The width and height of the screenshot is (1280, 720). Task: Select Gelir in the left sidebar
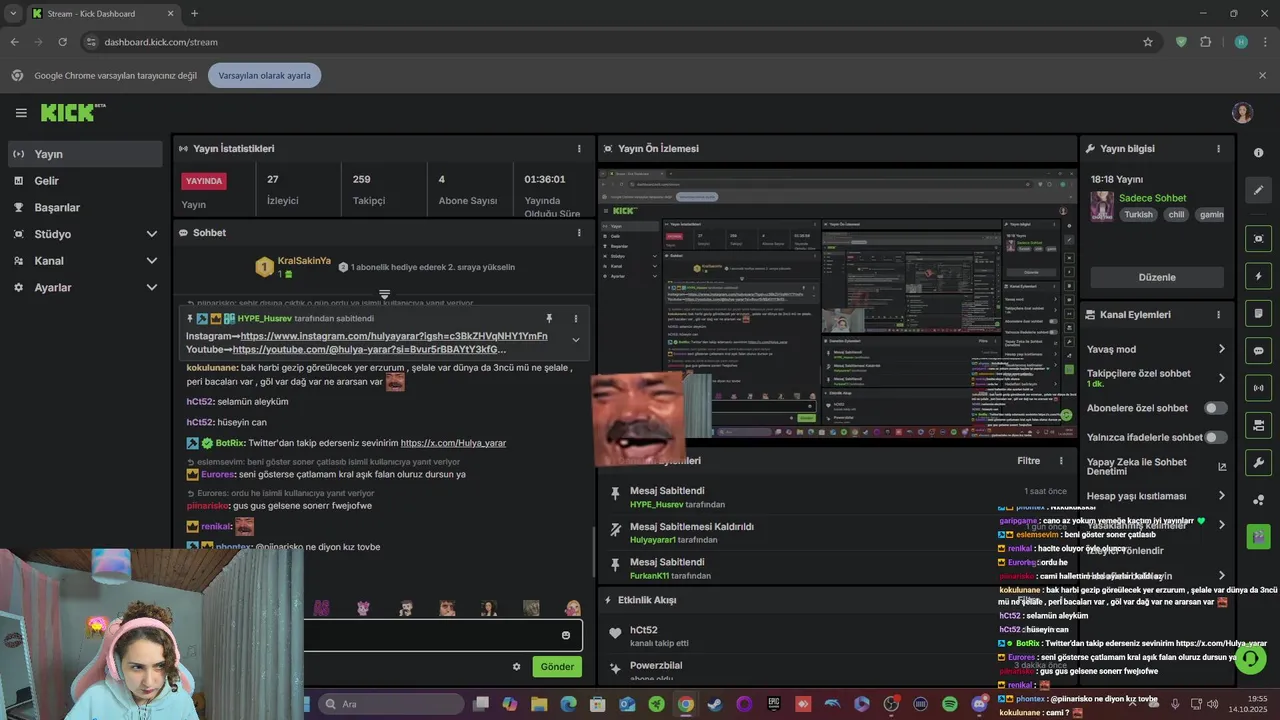coord(85,181)
